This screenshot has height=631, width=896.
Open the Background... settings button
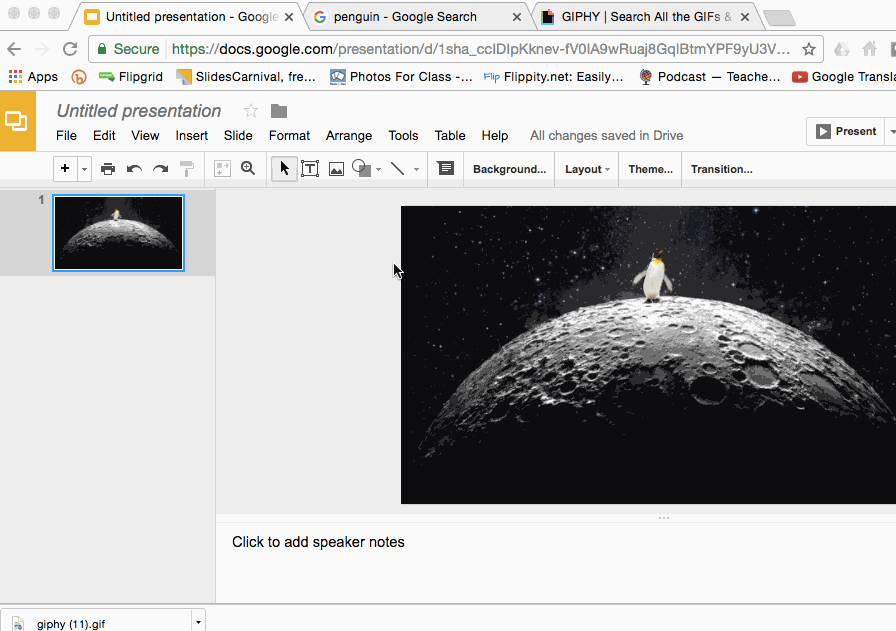click(509, 169)
